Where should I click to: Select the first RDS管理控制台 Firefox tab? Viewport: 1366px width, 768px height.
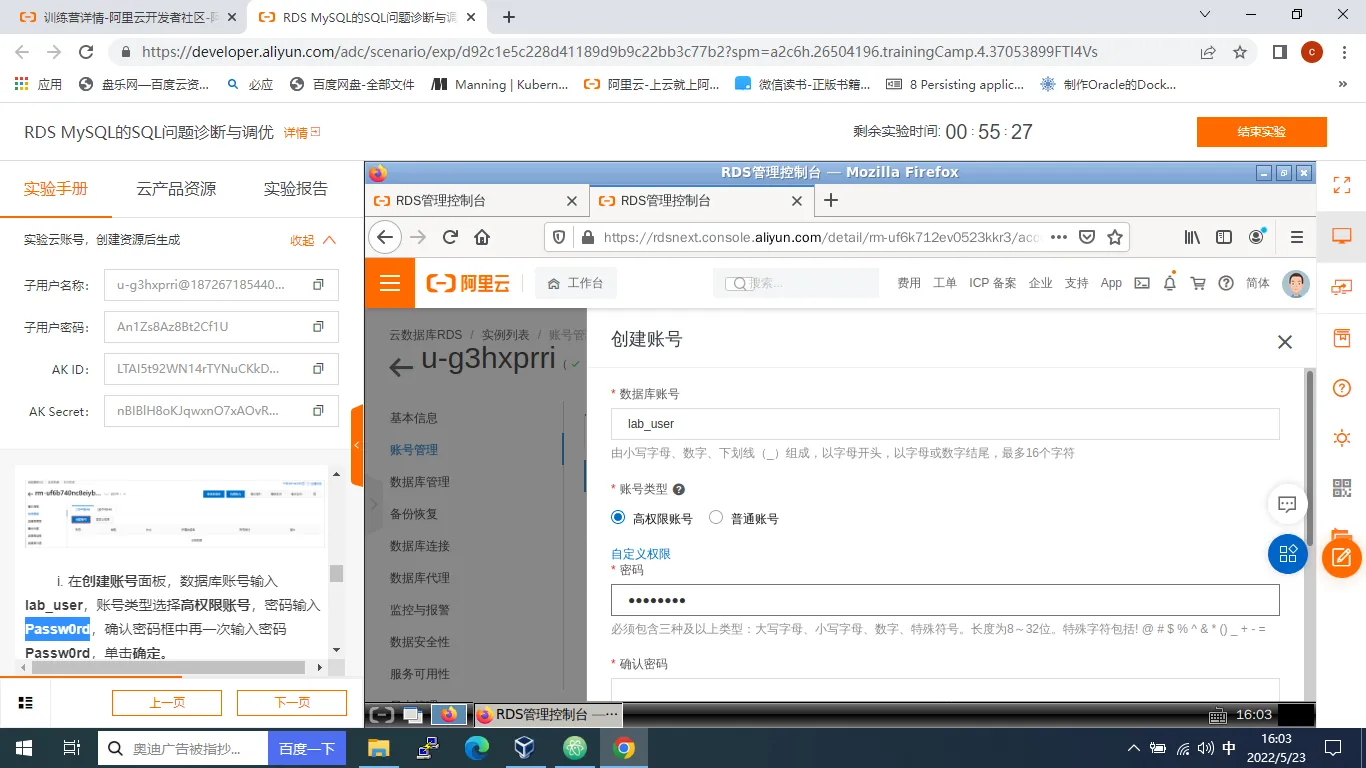coord(476,200)
